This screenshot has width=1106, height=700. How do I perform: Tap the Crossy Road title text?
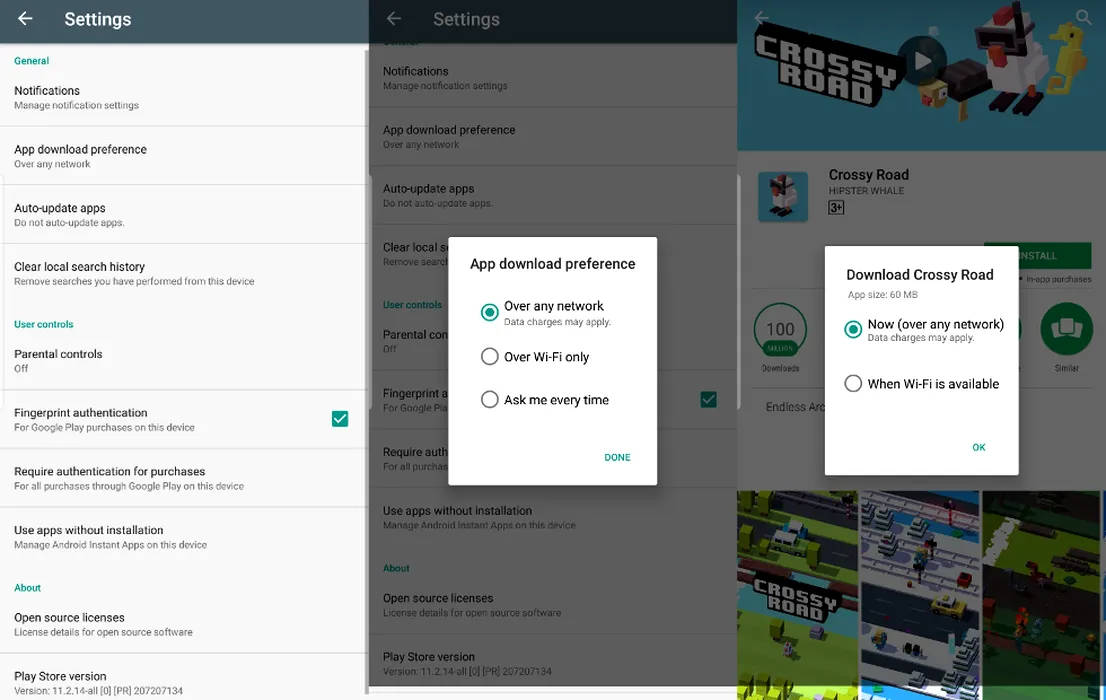(868, 174)
